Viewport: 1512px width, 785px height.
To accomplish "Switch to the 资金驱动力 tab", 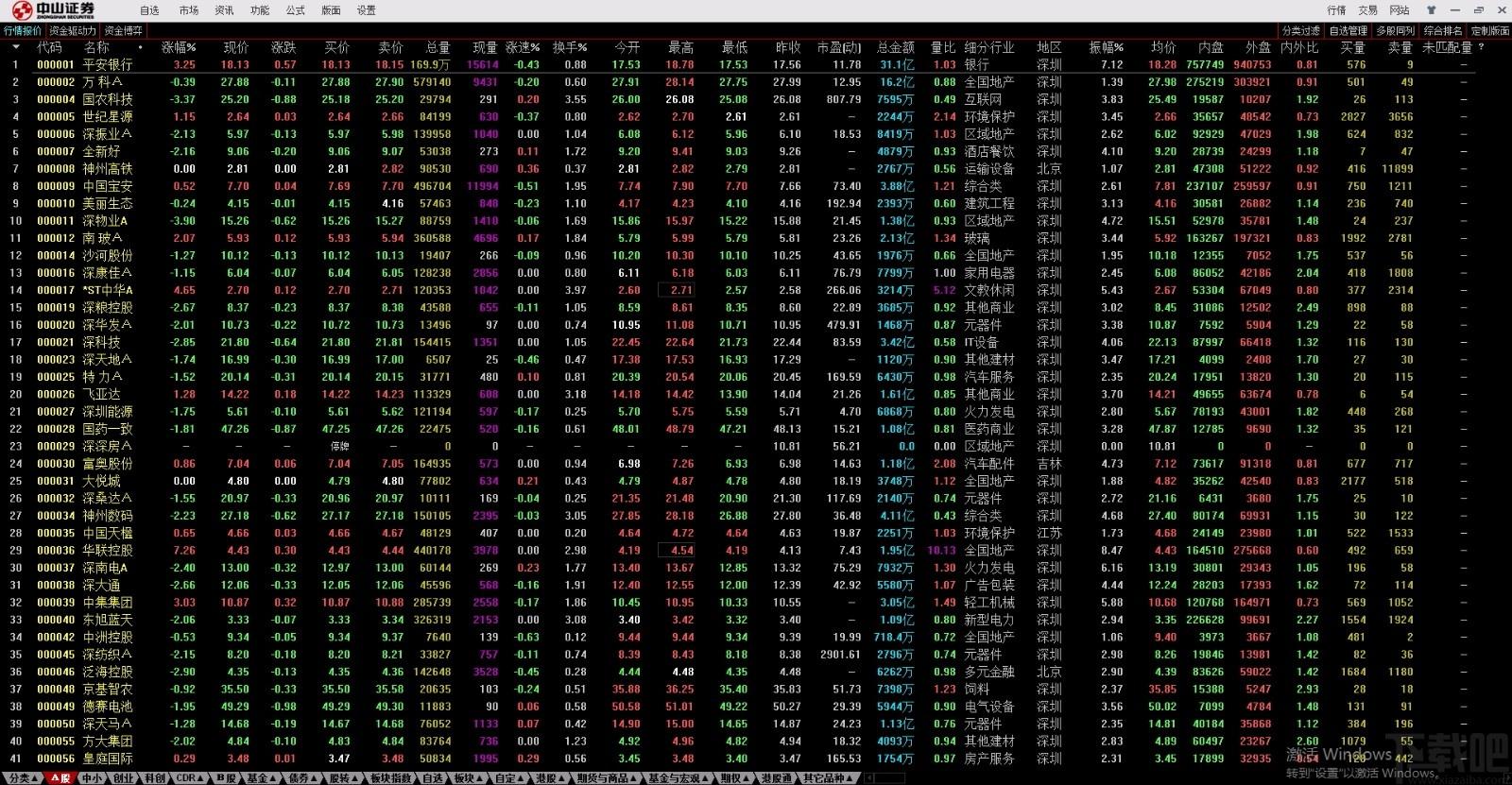I will 73,31.
